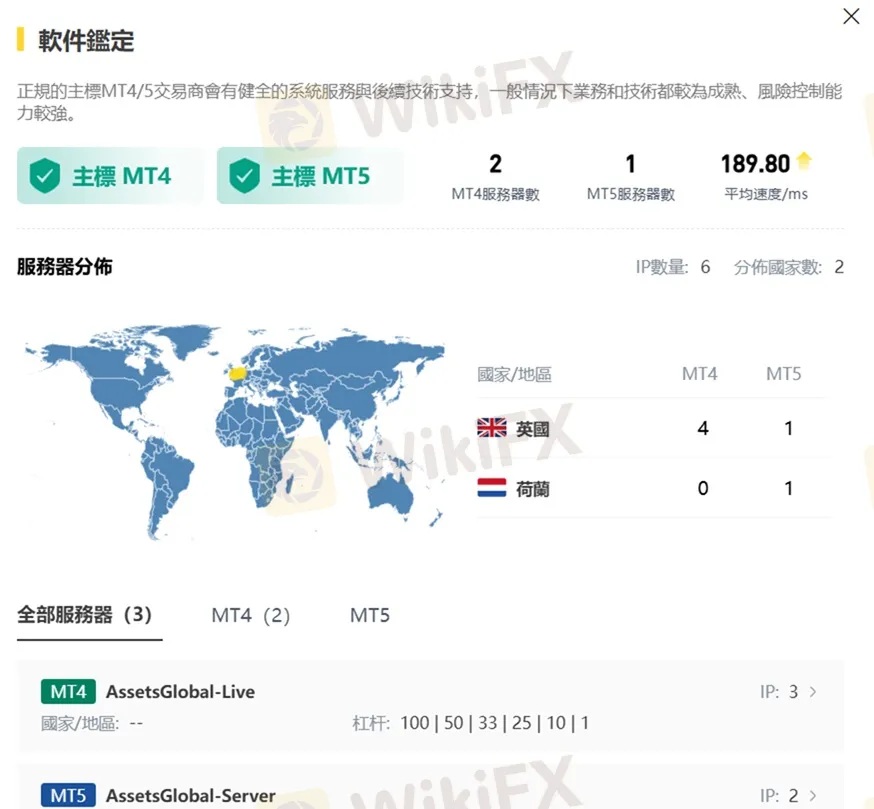Image resolution: width=874 pixels, height=809 pixels.
Task: Click the leverage value 100 for AssetsGlobal-Live
Action: pyautogui.click(x=414, y=722)
